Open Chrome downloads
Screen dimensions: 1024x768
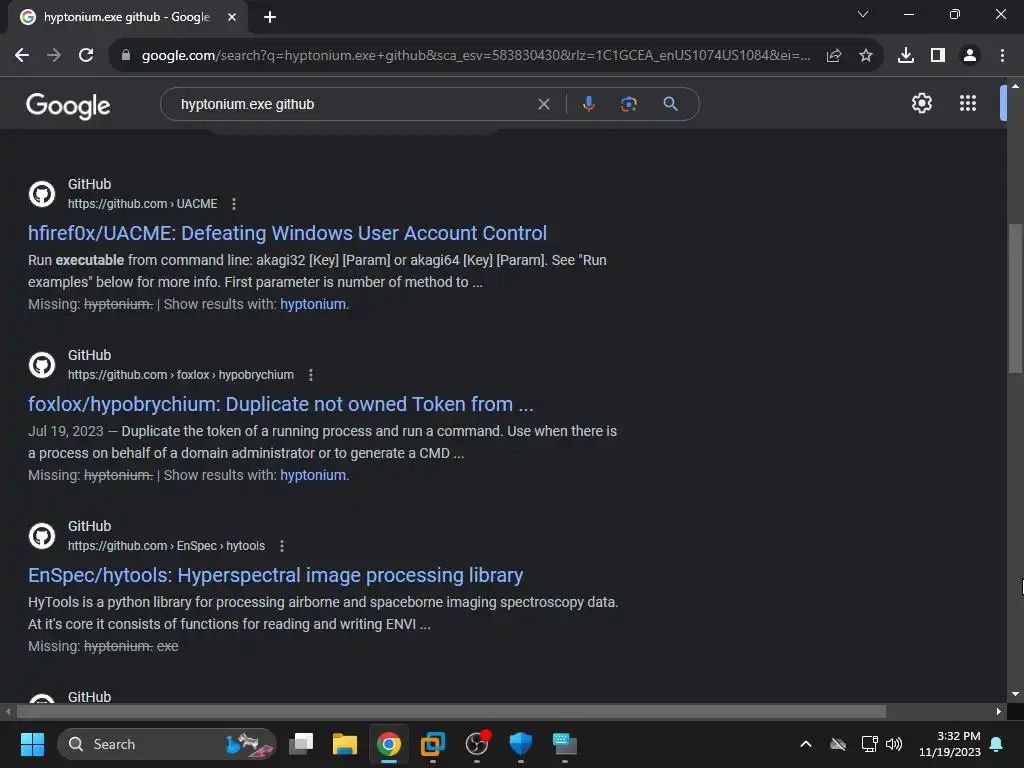[906, 56]
